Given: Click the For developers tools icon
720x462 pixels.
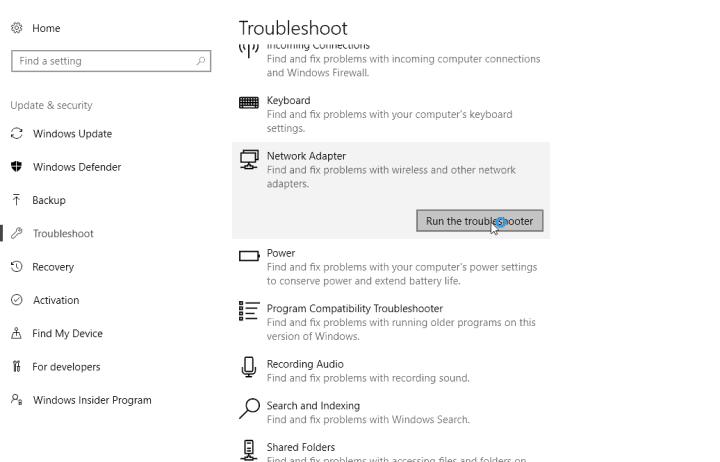Looking at the screenshot, I should [x=16, y=367].
